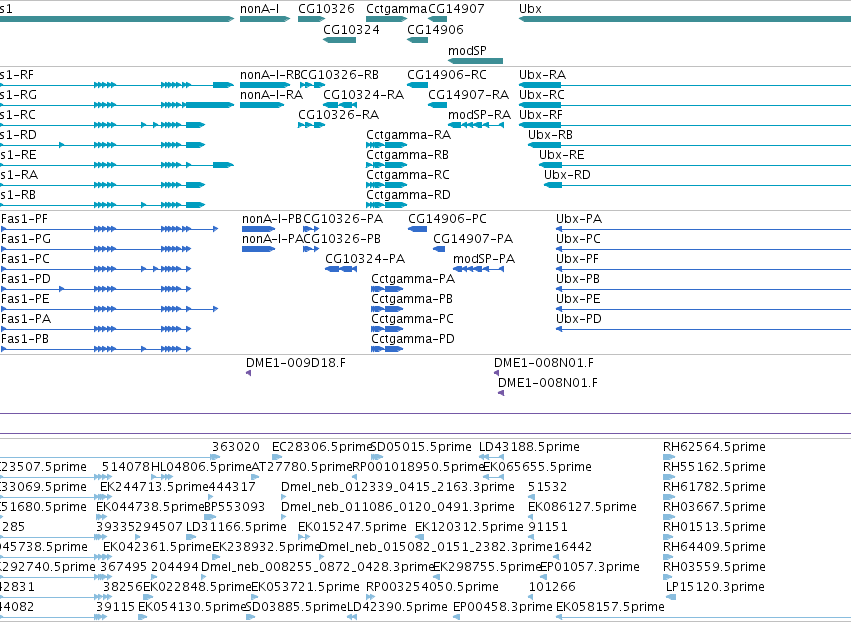Select the Fas1-PF protein label

pos(24,219)
